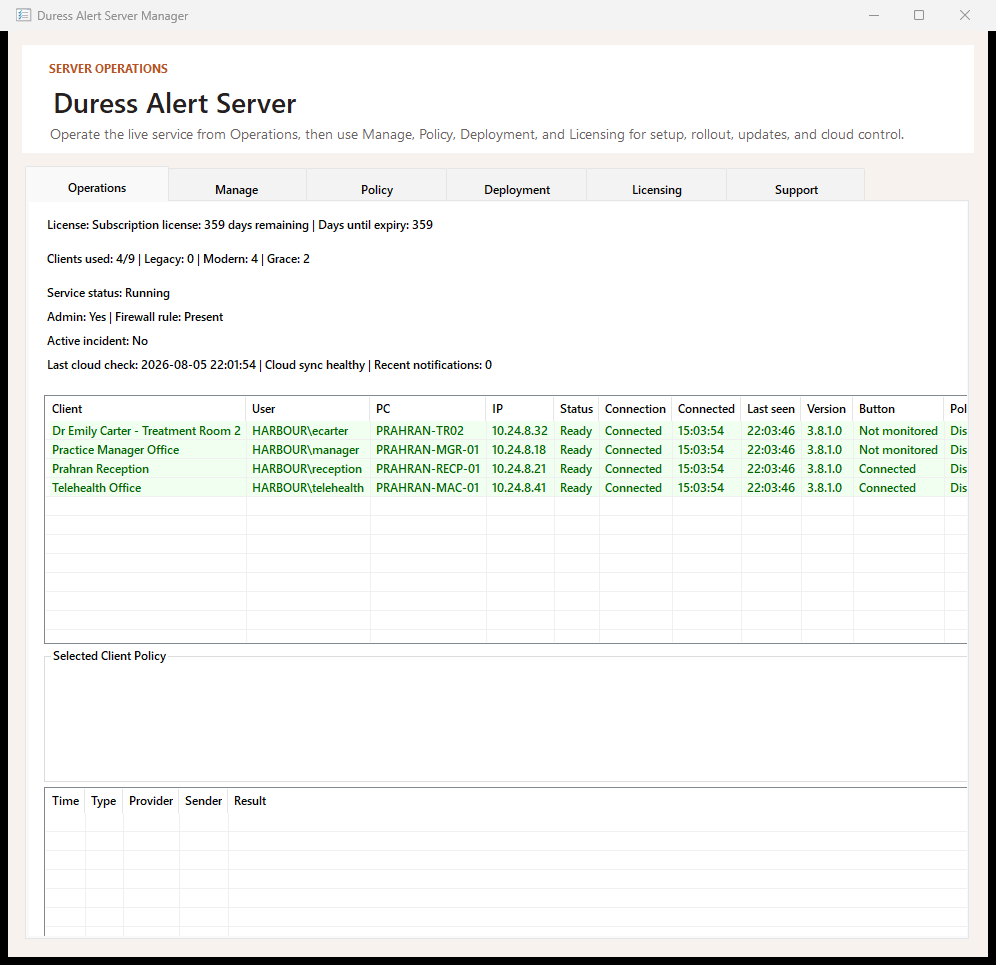
Task: Click the subscription license status line
Action: (x=240, y=225)
